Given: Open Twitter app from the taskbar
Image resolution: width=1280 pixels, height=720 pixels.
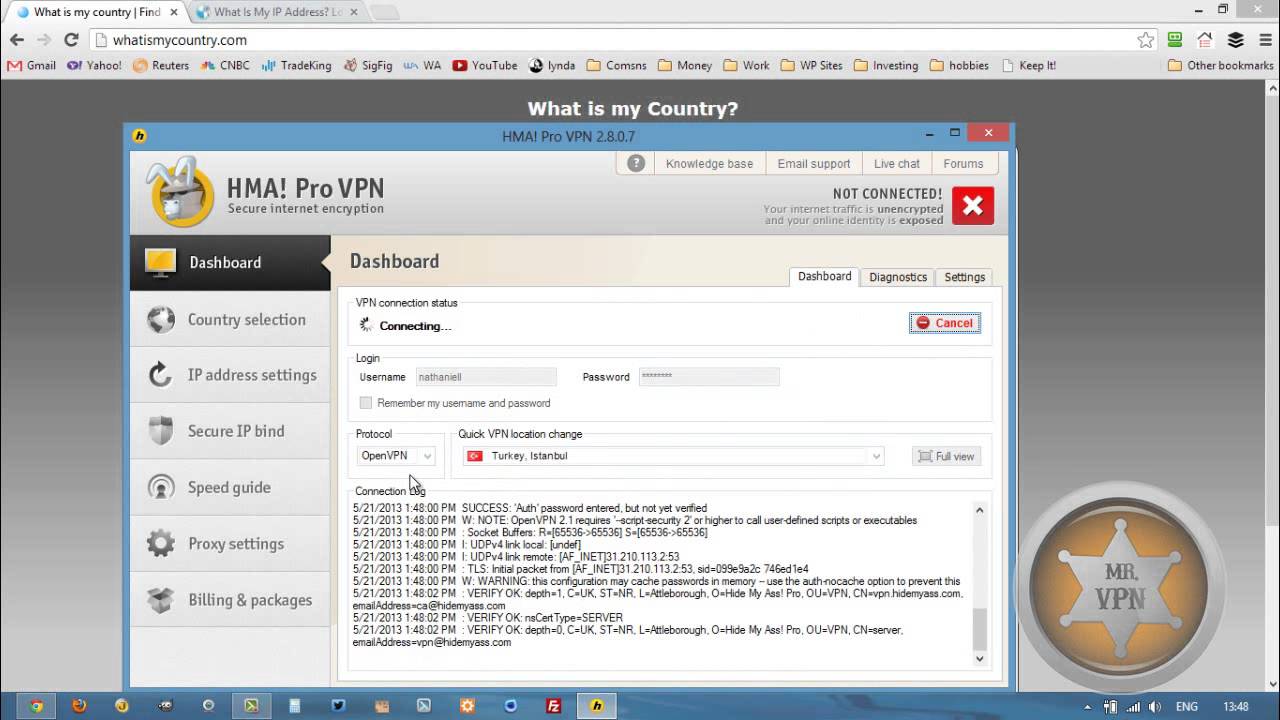Looking at the screenshot, I should [338, 705].
